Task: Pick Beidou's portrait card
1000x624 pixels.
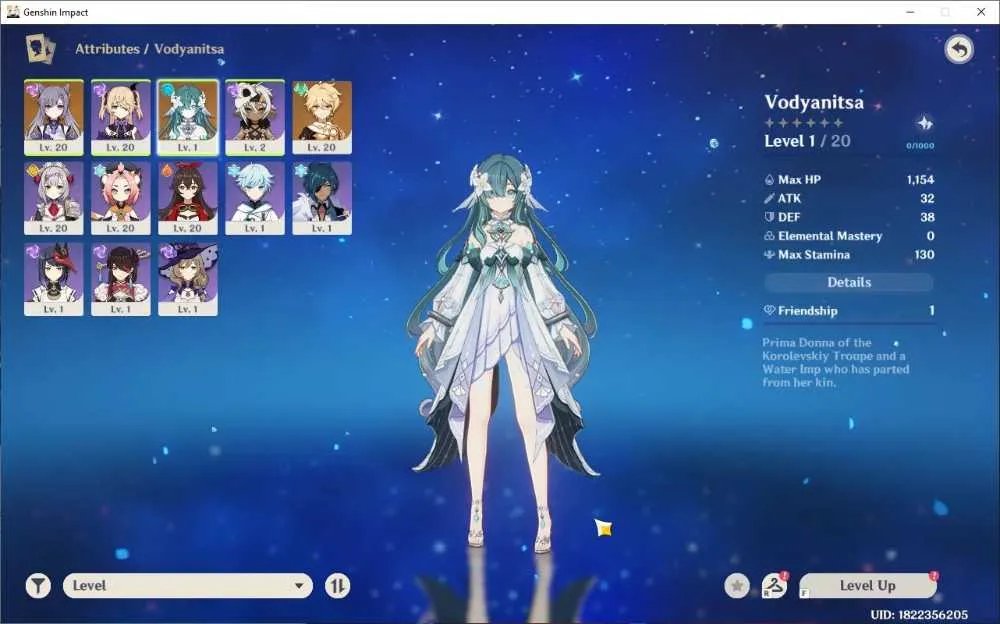Action: click(121, 279)
